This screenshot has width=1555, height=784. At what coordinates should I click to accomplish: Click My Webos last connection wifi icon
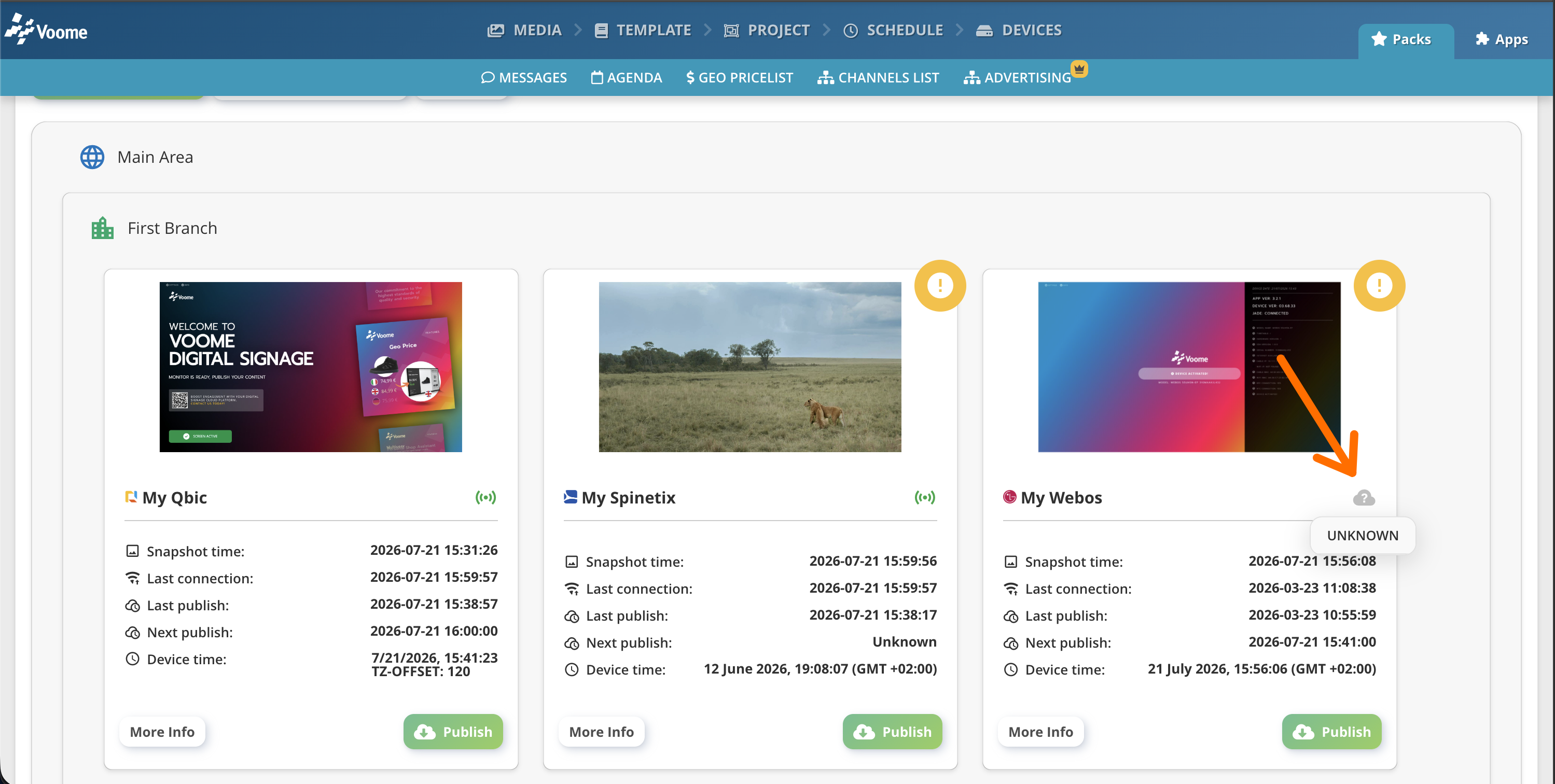(x=1011, y=589)
